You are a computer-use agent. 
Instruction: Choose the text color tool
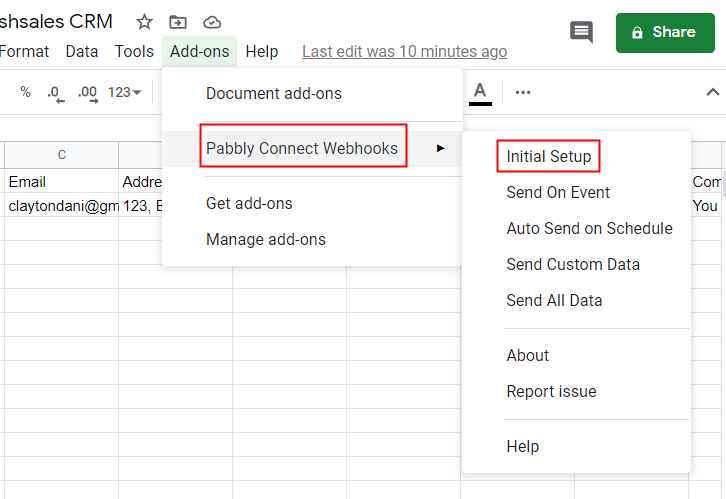pyautogui.click(x=480, y=92)
